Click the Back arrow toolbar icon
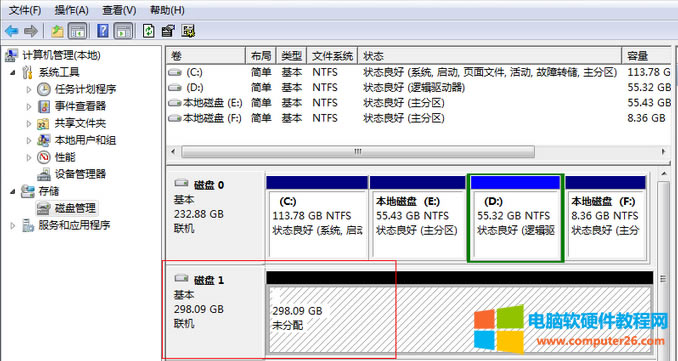The width and height of the screenshot is (678, 361). click(11, 31)
